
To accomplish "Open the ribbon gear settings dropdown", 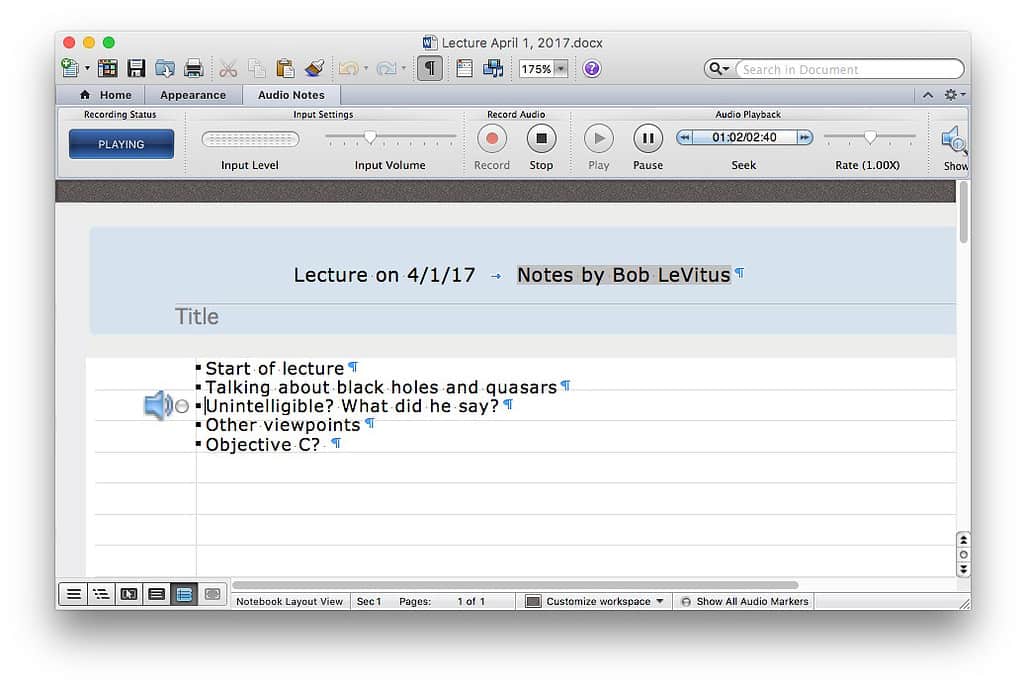I will (953, 95).
